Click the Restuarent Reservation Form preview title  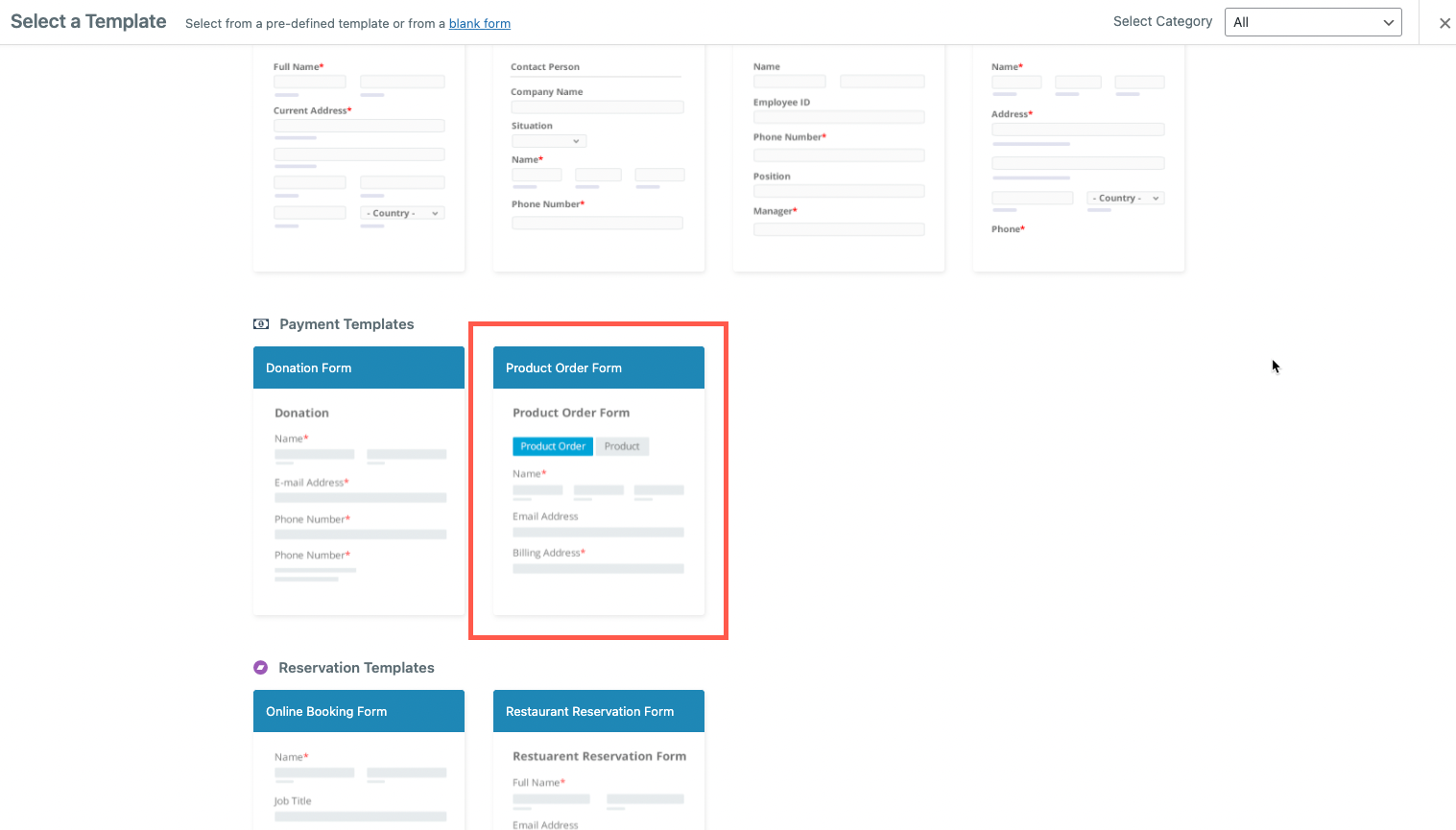(600, 756)
